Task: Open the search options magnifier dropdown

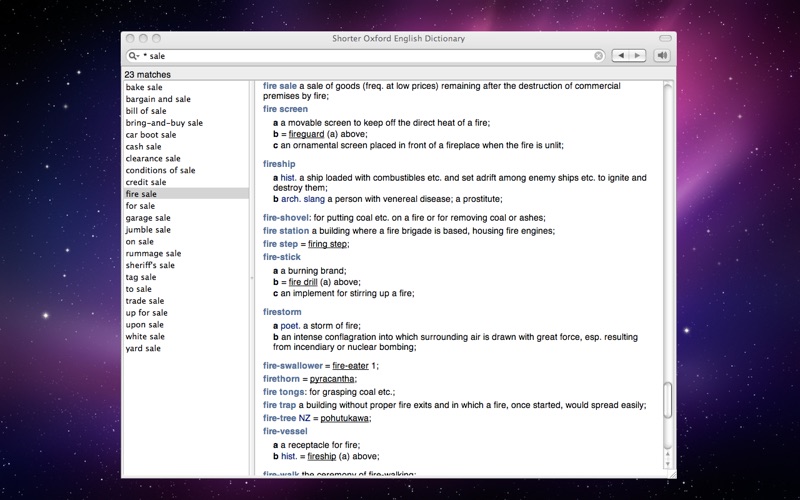Action: [x=134, y=56]
